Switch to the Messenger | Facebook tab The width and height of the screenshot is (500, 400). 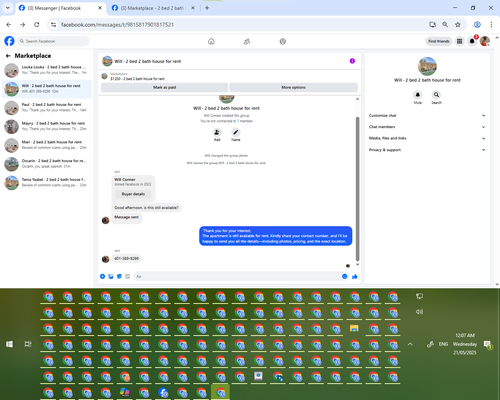tap(60, 8)
